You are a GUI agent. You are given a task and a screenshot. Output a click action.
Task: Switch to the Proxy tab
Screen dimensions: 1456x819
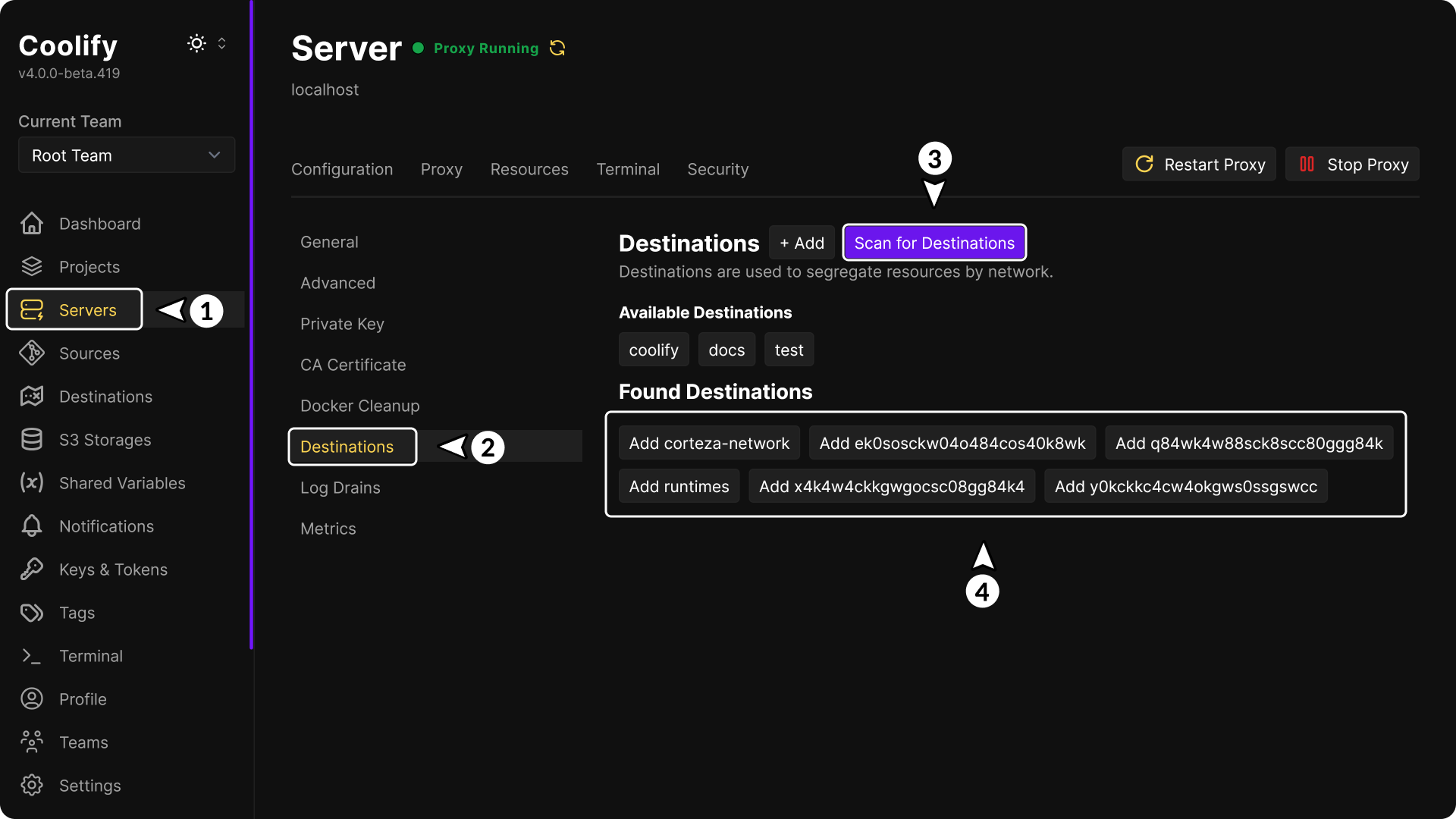(441, 169)
